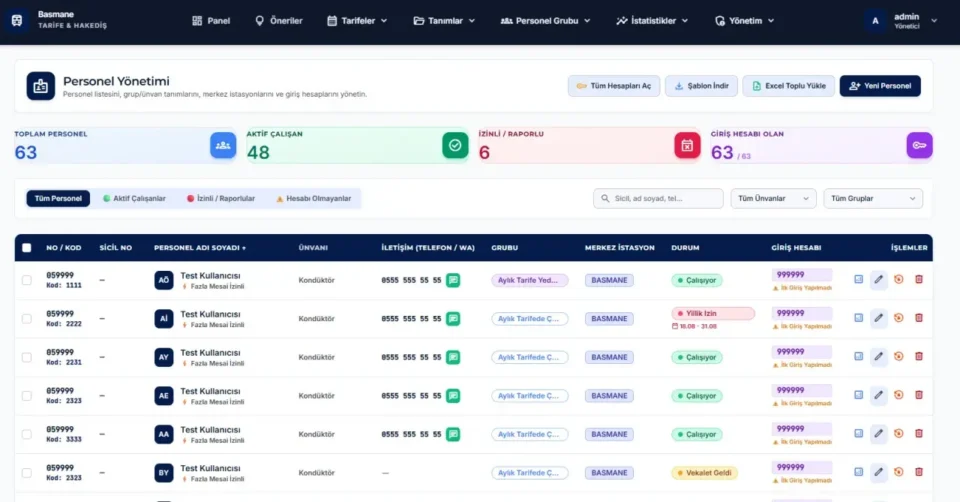This screenshot has height=502, width=960.
Task: Delete the personnel row with Kod 1111
Action: [919, 279]
